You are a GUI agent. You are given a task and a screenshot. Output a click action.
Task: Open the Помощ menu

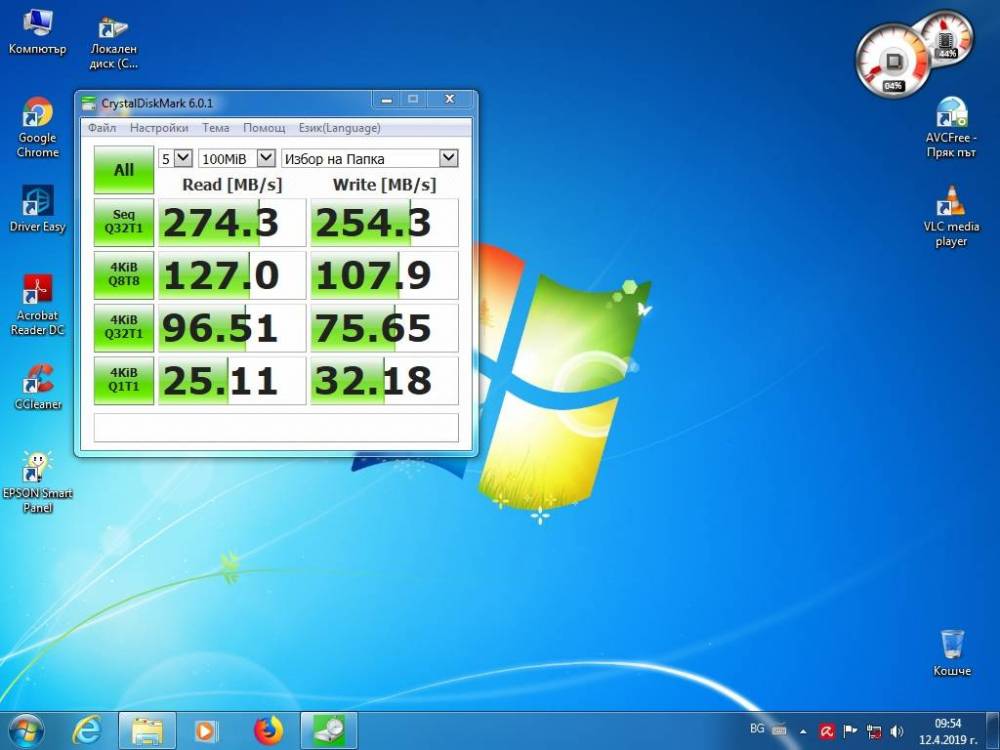pos(264,128)
